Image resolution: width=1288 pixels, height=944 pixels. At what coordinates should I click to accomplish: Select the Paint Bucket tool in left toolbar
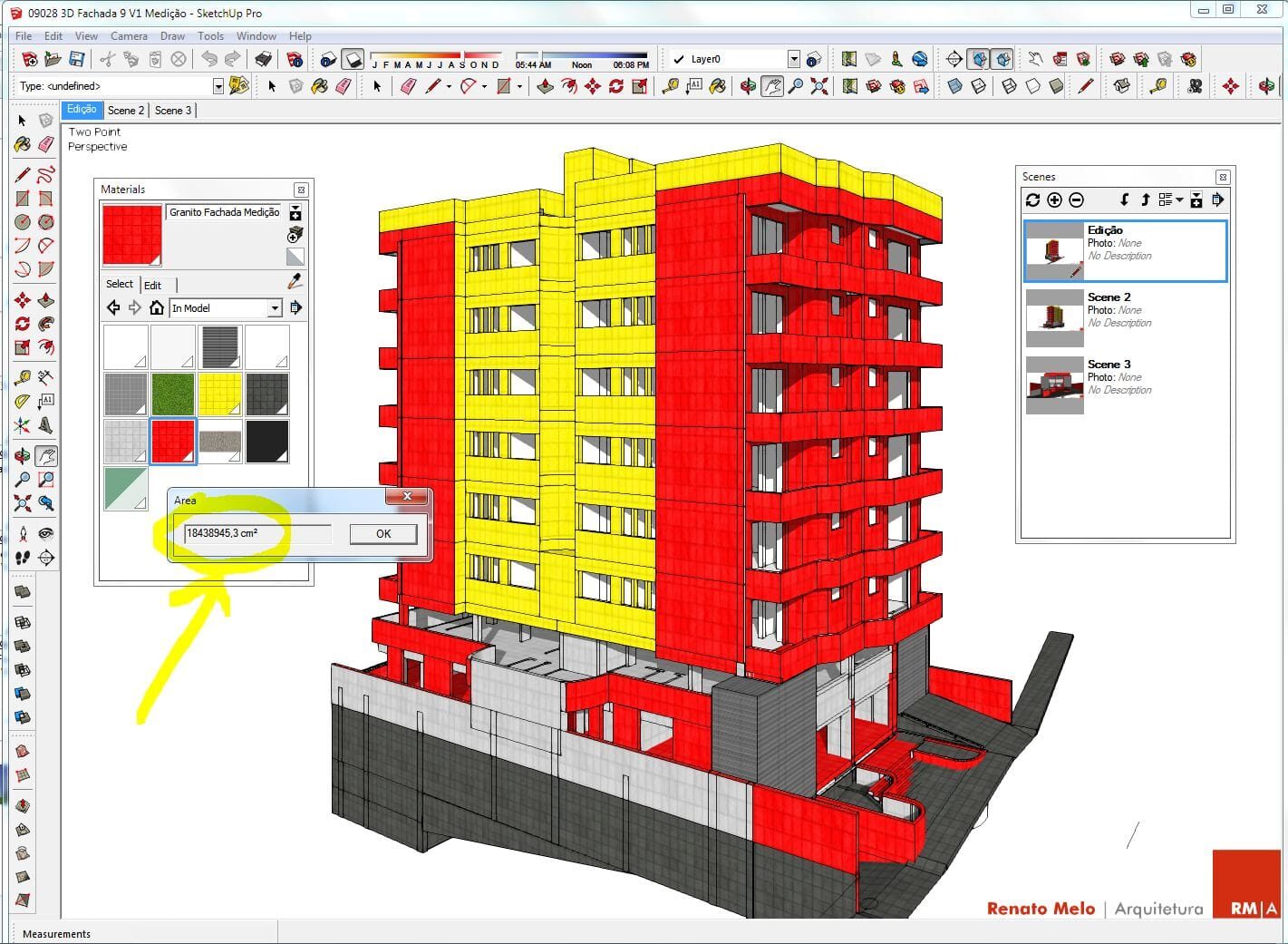pos(23,144)
